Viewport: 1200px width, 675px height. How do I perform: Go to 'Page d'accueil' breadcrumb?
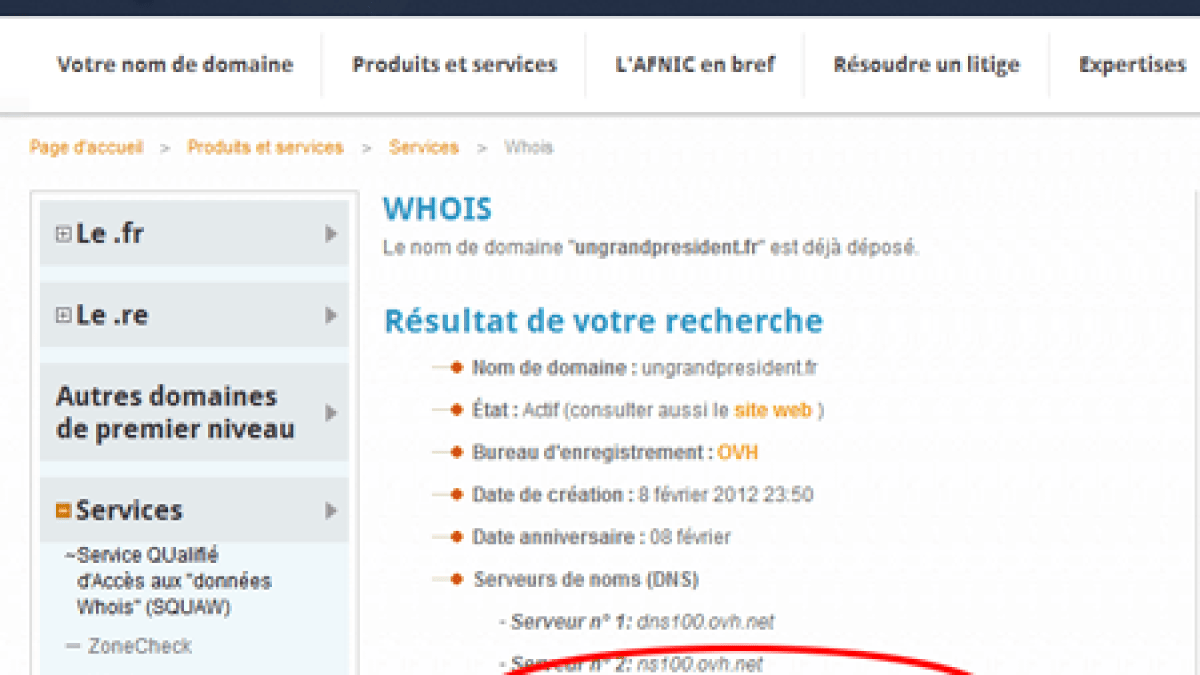pyautogui.click(x=86, y=147)
